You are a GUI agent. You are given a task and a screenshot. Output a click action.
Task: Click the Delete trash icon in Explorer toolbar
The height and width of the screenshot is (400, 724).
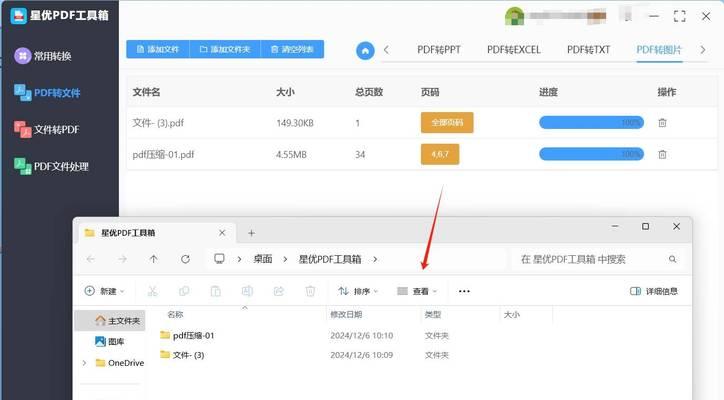pyautogui.click(x=310, y=291)
